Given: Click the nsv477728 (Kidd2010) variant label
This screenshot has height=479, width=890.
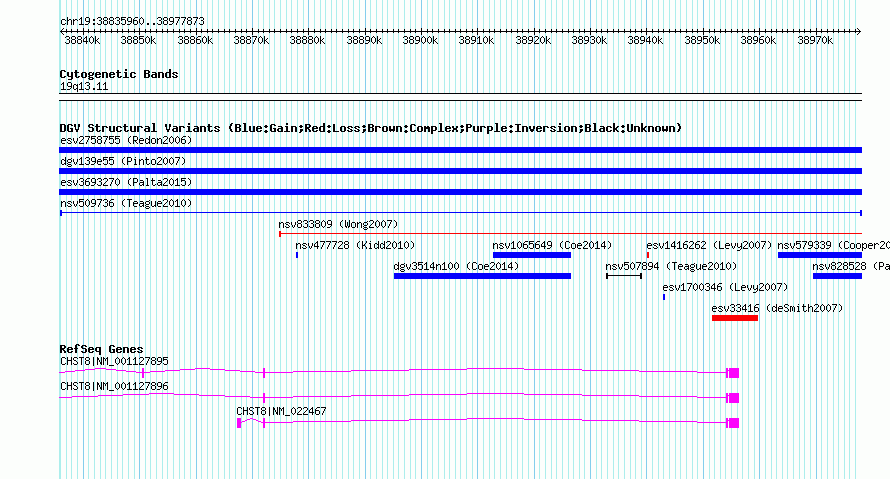Looking at the screenshot, I should 355,245.
